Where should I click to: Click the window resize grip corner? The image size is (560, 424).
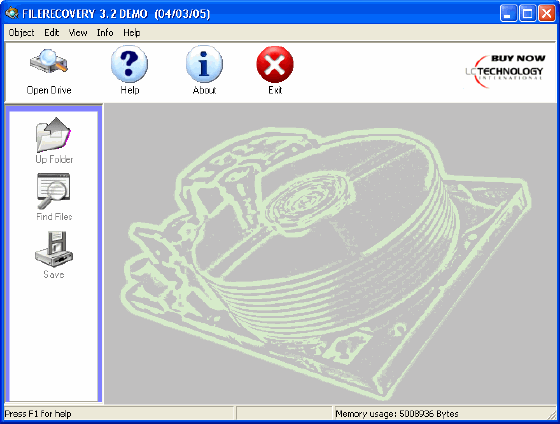click(552, 415)
